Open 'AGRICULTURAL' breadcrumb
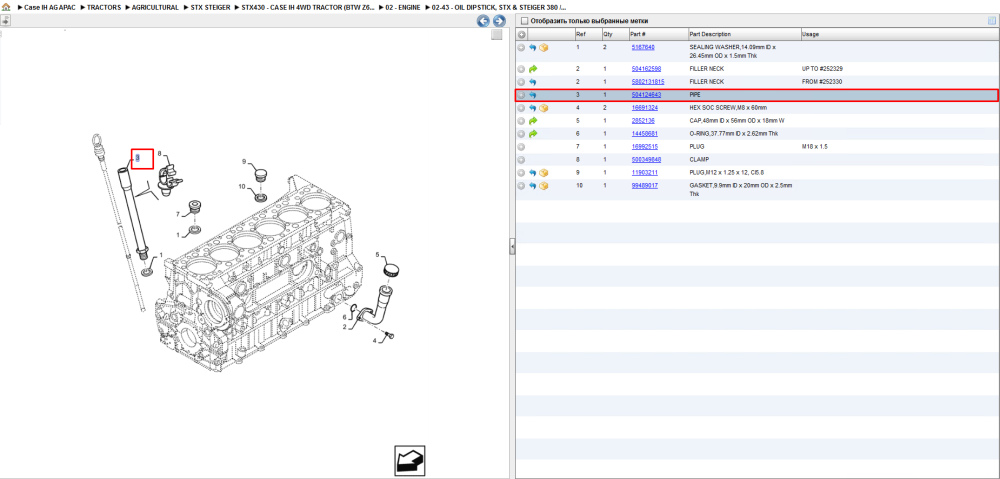 [156, 7]
